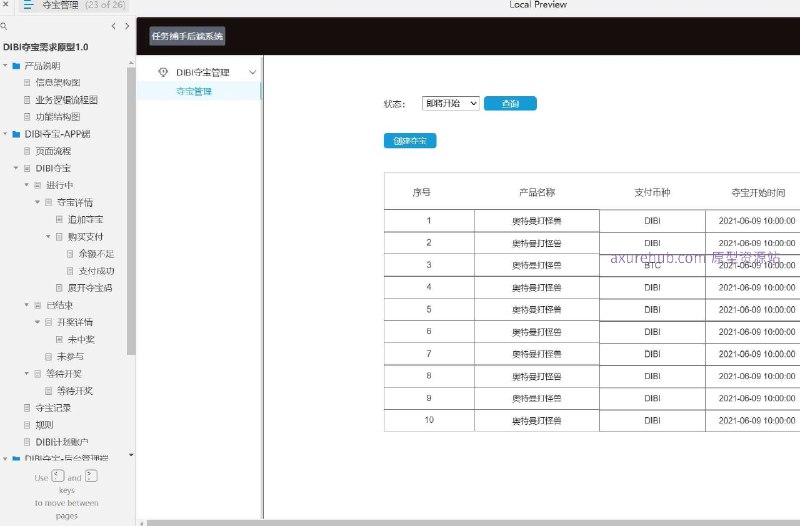Click the 创建夺宝 button

410,141
